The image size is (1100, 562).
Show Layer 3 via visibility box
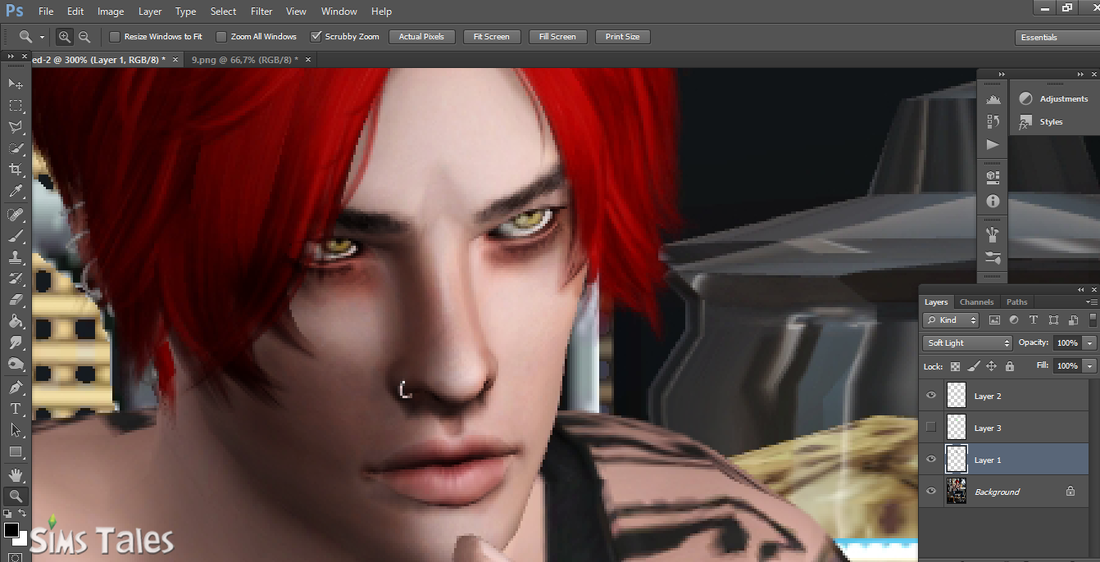tap(931, 427)
